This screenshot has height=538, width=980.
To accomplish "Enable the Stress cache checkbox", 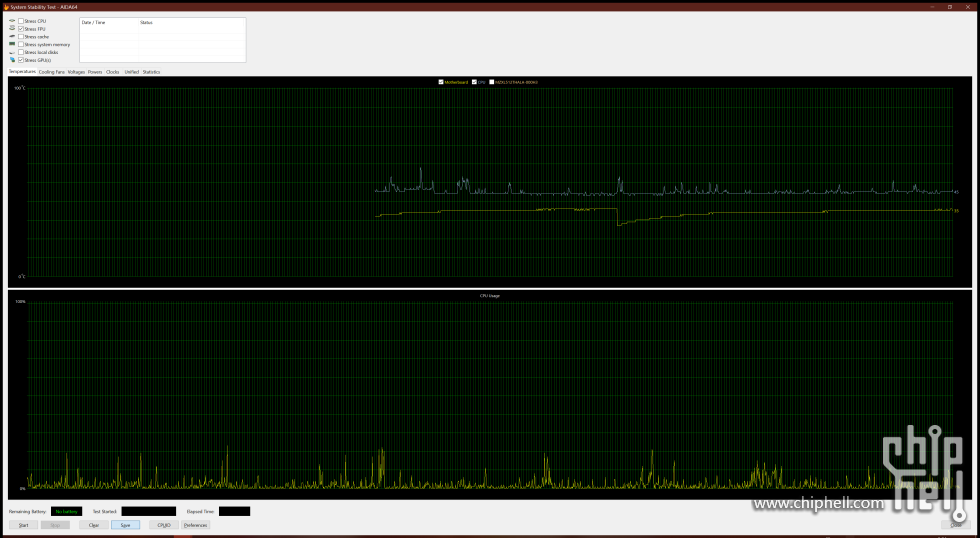I will coord(21,37).
